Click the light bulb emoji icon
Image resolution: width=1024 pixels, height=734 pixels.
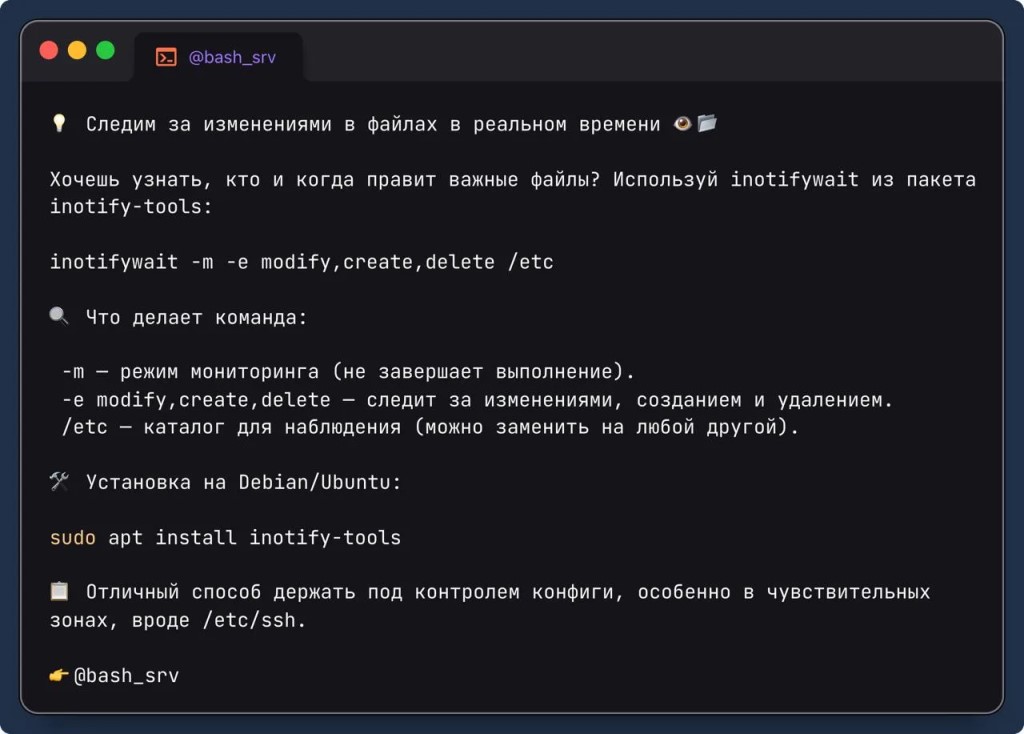point(59,124)
